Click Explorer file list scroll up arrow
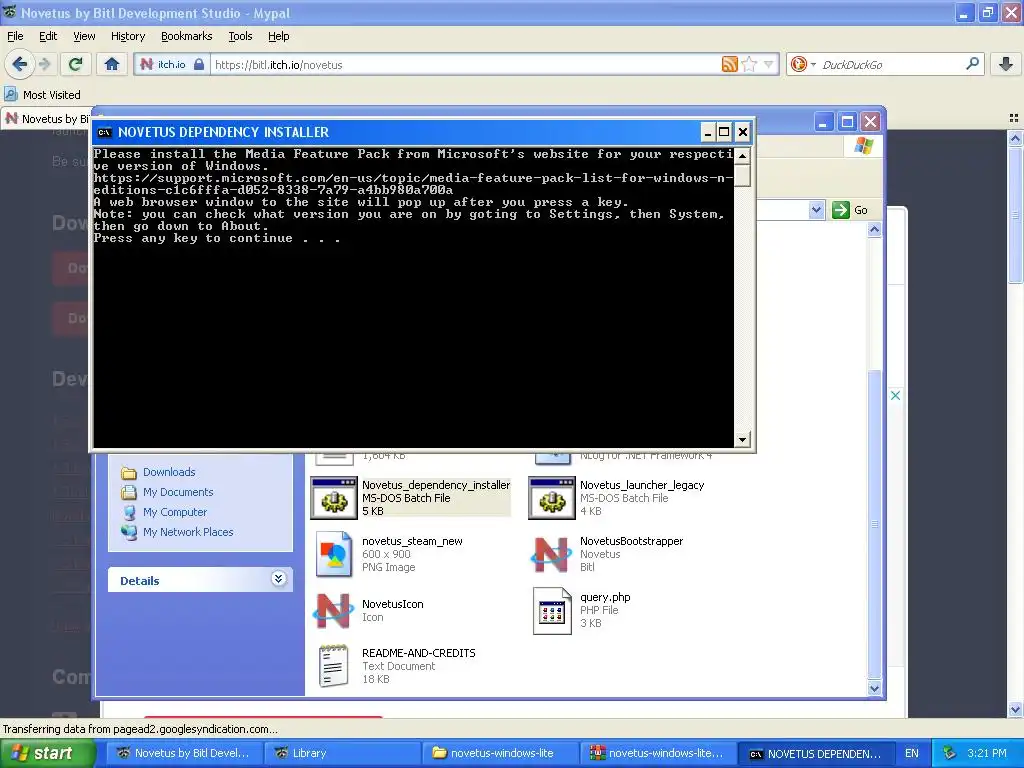Screen dimensions: 1024x768 pos(874,230)
